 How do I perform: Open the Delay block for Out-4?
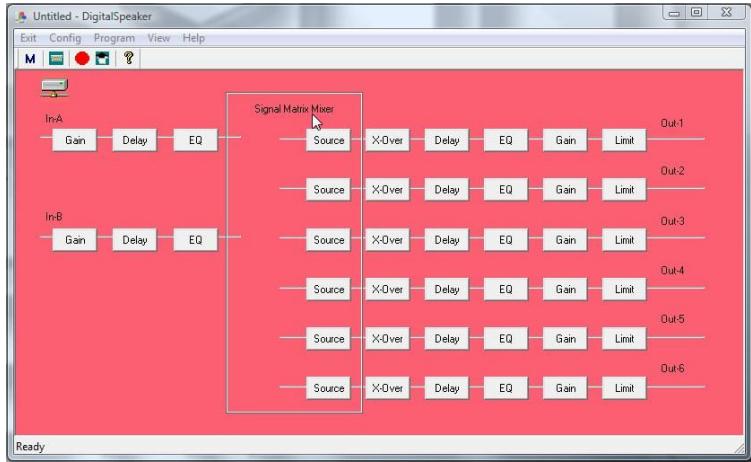(x=447, y=289)
